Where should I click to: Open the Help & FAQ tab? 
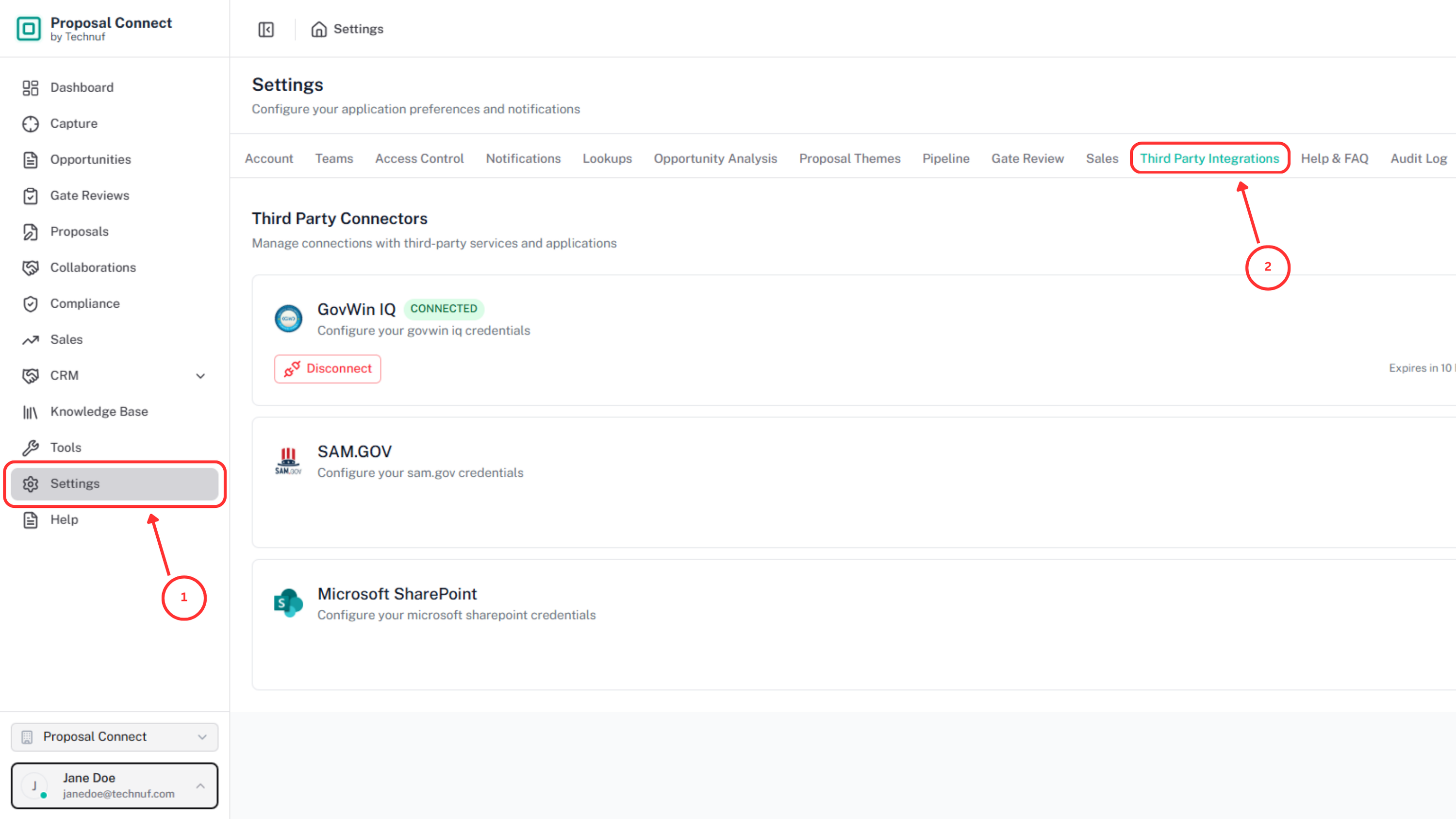1335,159
